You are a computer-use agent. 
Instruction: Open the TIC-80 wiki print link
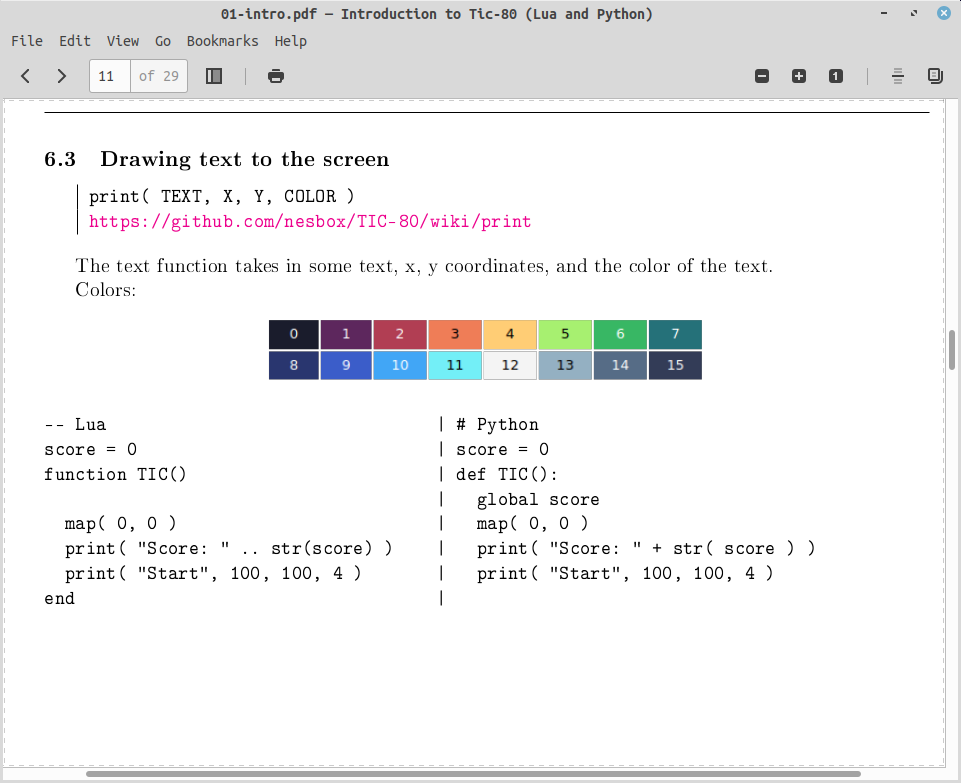[310, 221]
